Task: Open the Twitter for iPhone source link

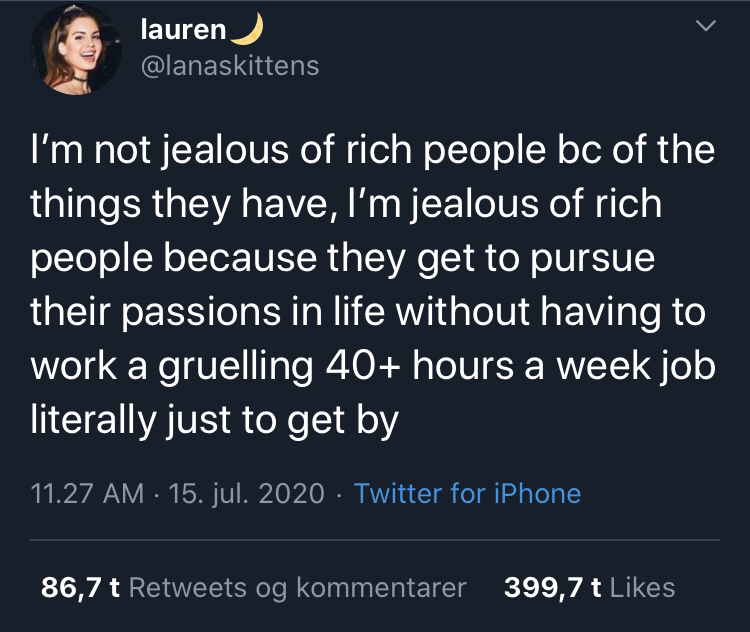Action: 467,493
